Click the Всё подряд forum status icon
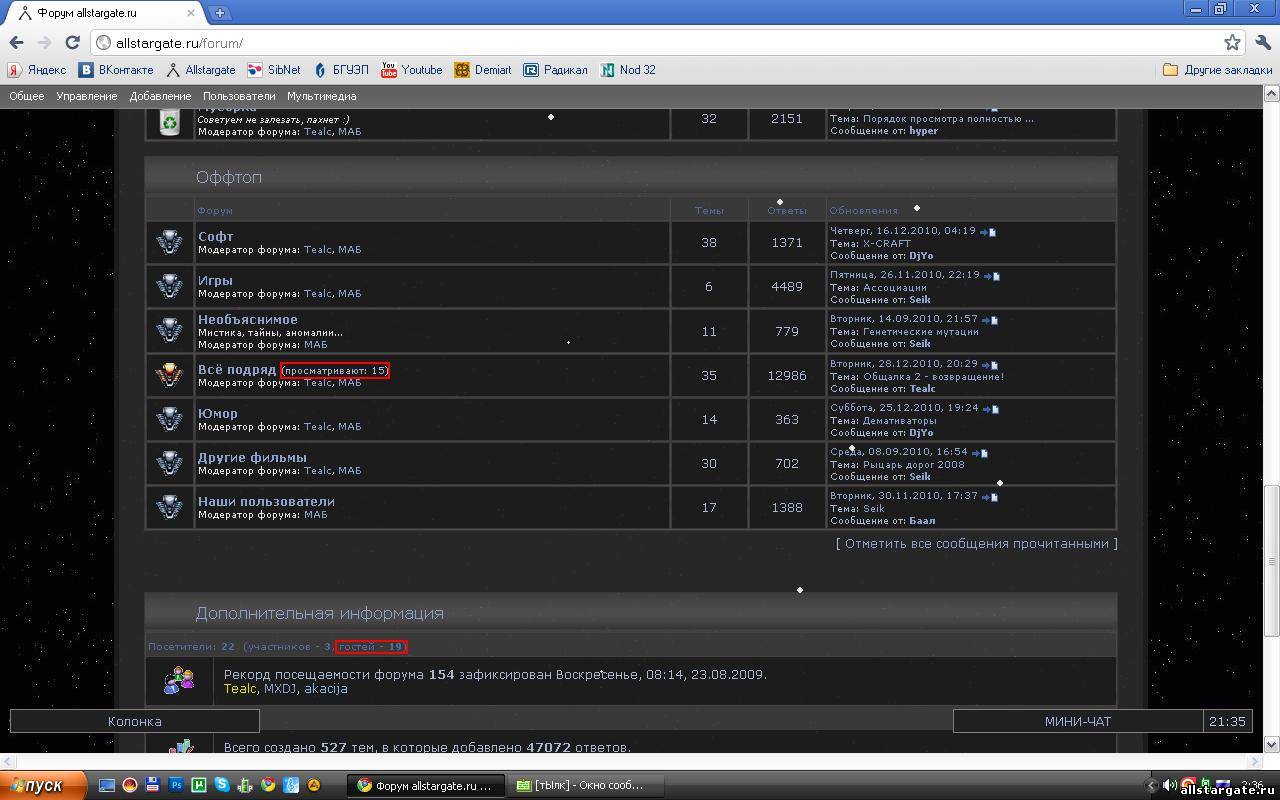Image resolution: width=1280 pixels, height=800 pixels. [170, 375]
